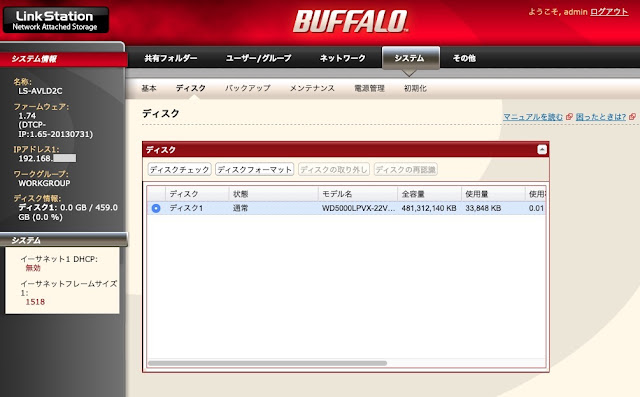This screenshot has width=640, height=397.
Task: Click the ディスク page heading
Action: click(161, 113)
